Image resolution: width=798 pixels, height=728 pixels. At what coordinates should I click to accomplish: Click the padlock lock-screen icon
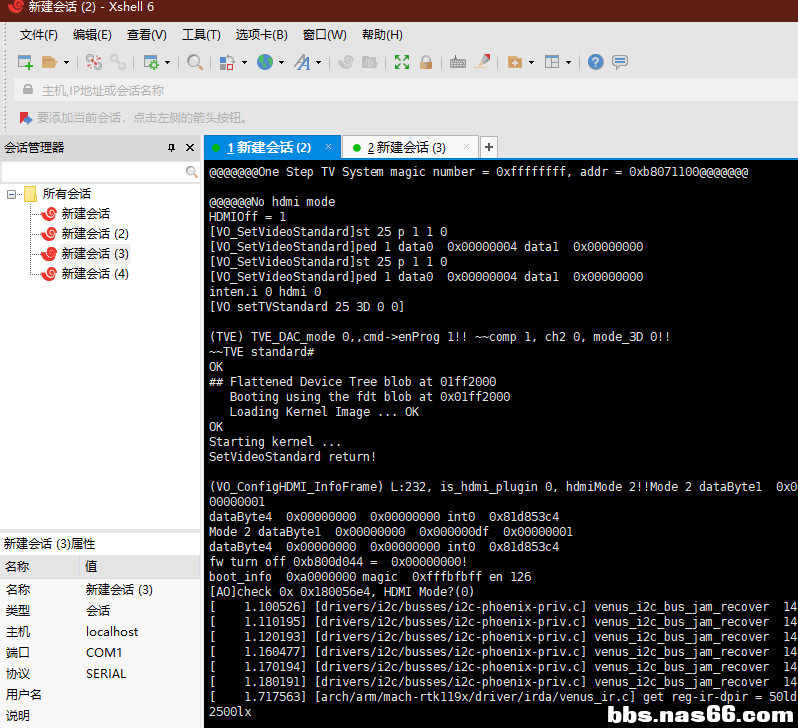[x=426, y=62]
